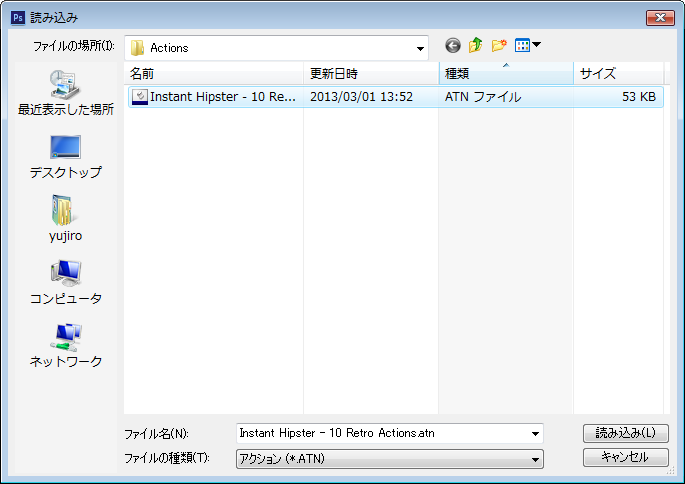
Task: Click the date 2013/03/01 13:52
Action: coord(361,97)
